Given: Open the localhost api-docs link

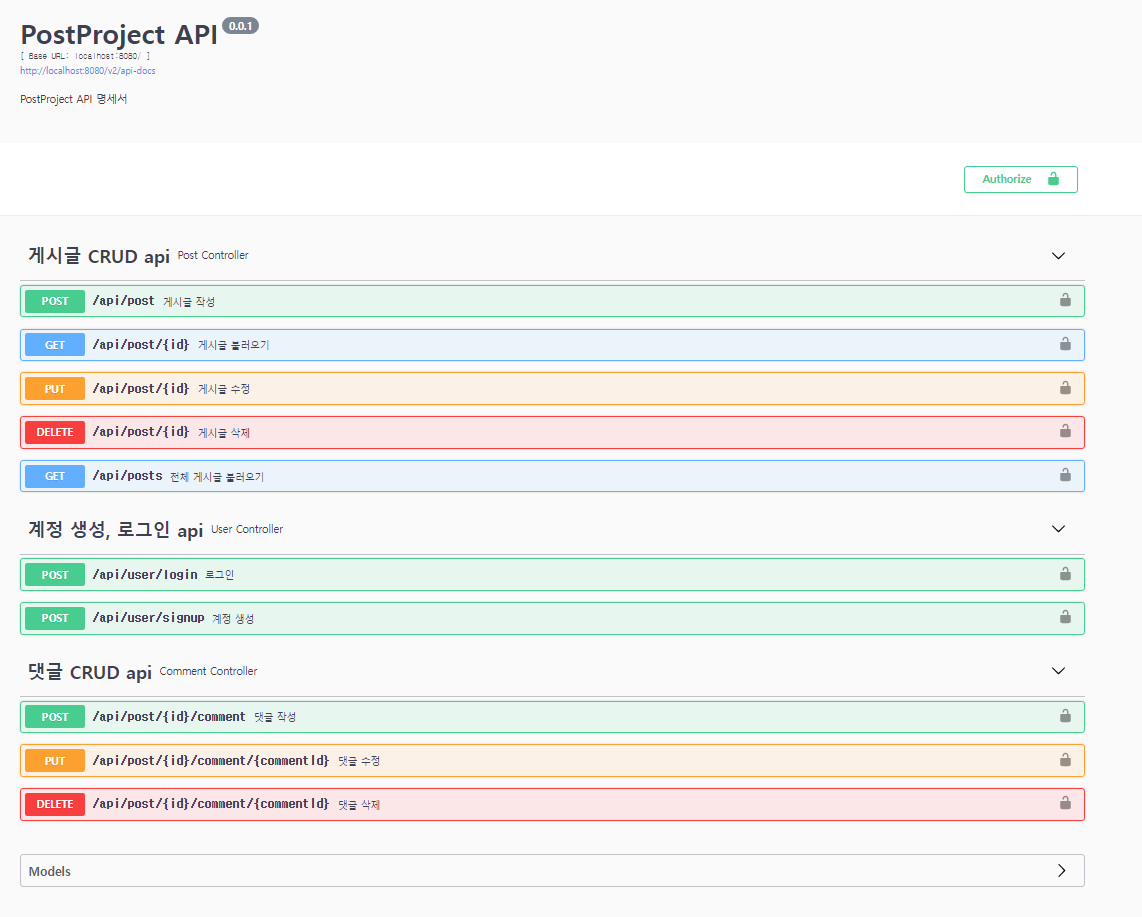Looking at the screenshot, I should tap(86, 70).
